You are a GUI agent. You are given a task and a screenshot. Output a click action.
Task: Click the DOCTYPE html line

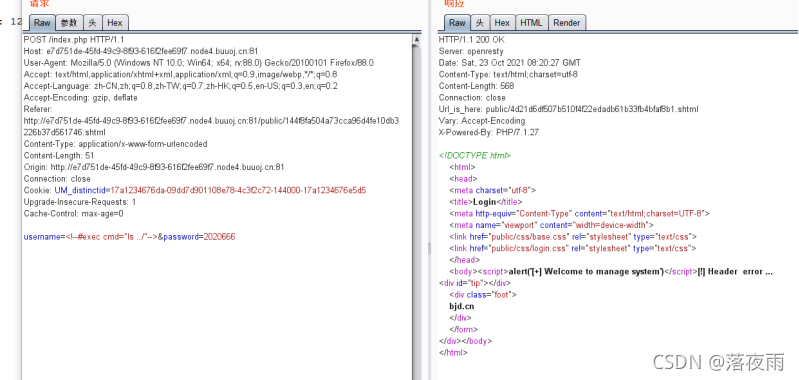(x=474, y=155)
